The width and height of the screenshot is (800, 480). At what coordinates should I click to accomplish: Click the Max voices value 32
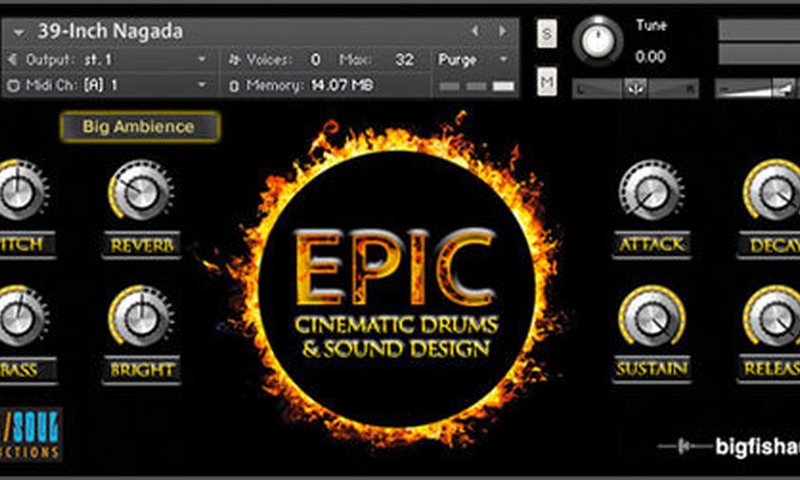point(404,60)
